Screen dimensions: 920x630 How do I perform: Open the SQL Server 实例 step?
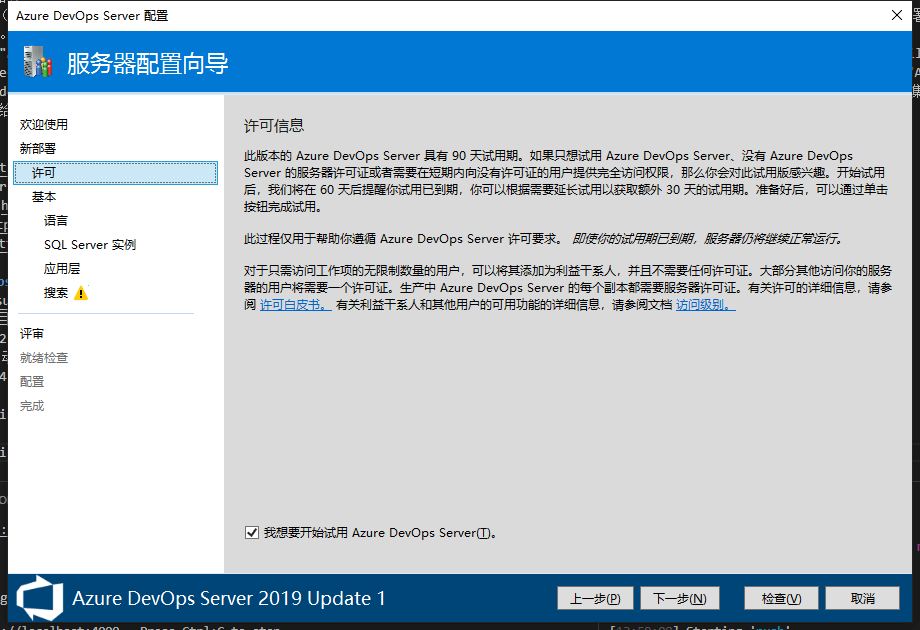click(89, 245)
